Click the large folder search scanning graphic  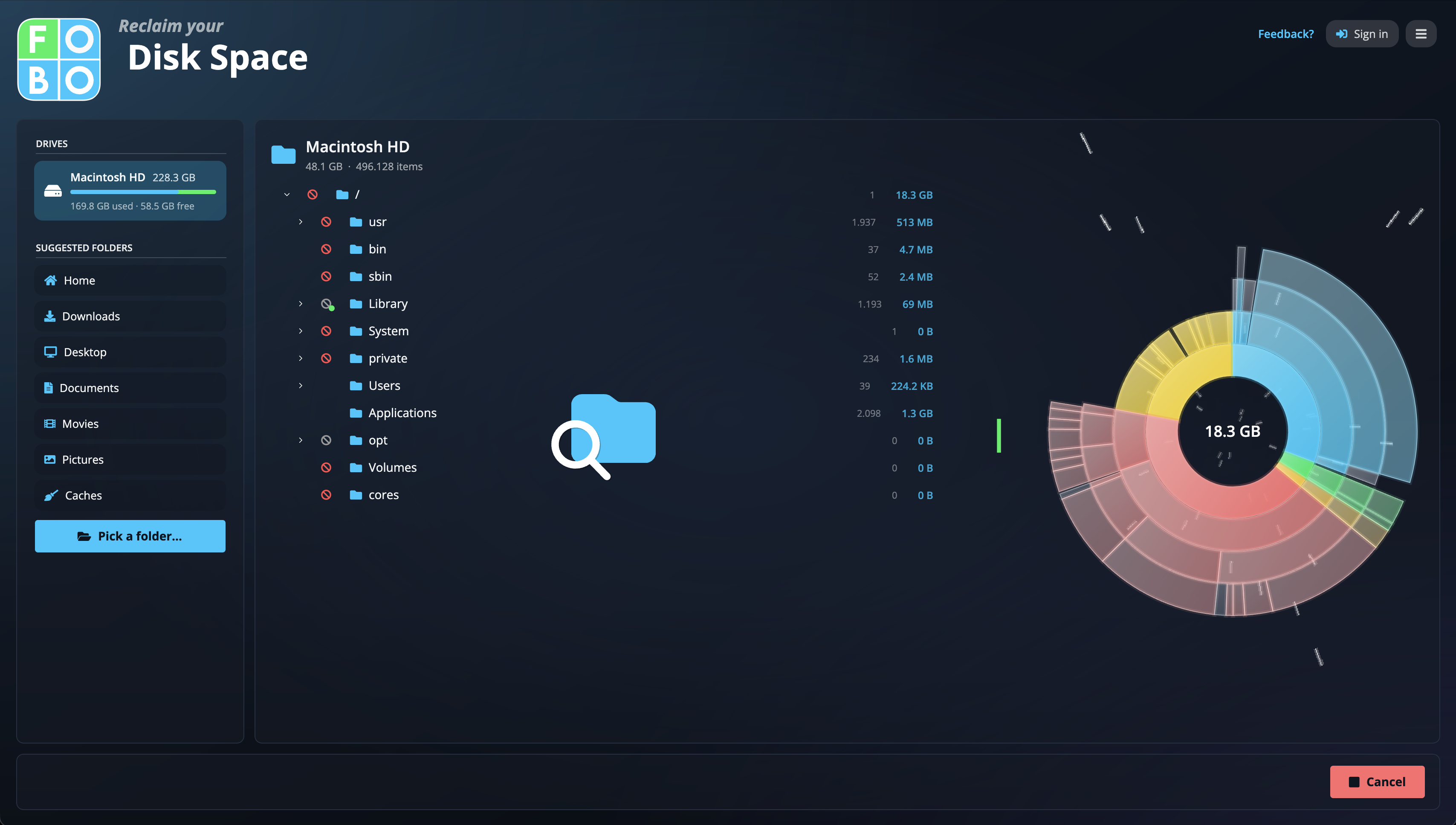tap(604, 436)
